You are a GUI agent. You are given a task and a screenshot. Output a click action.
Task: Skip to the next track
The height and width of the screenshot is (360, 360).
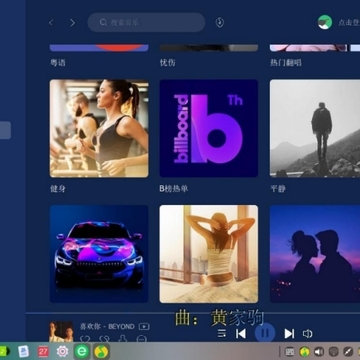click(x=289, y=333)
